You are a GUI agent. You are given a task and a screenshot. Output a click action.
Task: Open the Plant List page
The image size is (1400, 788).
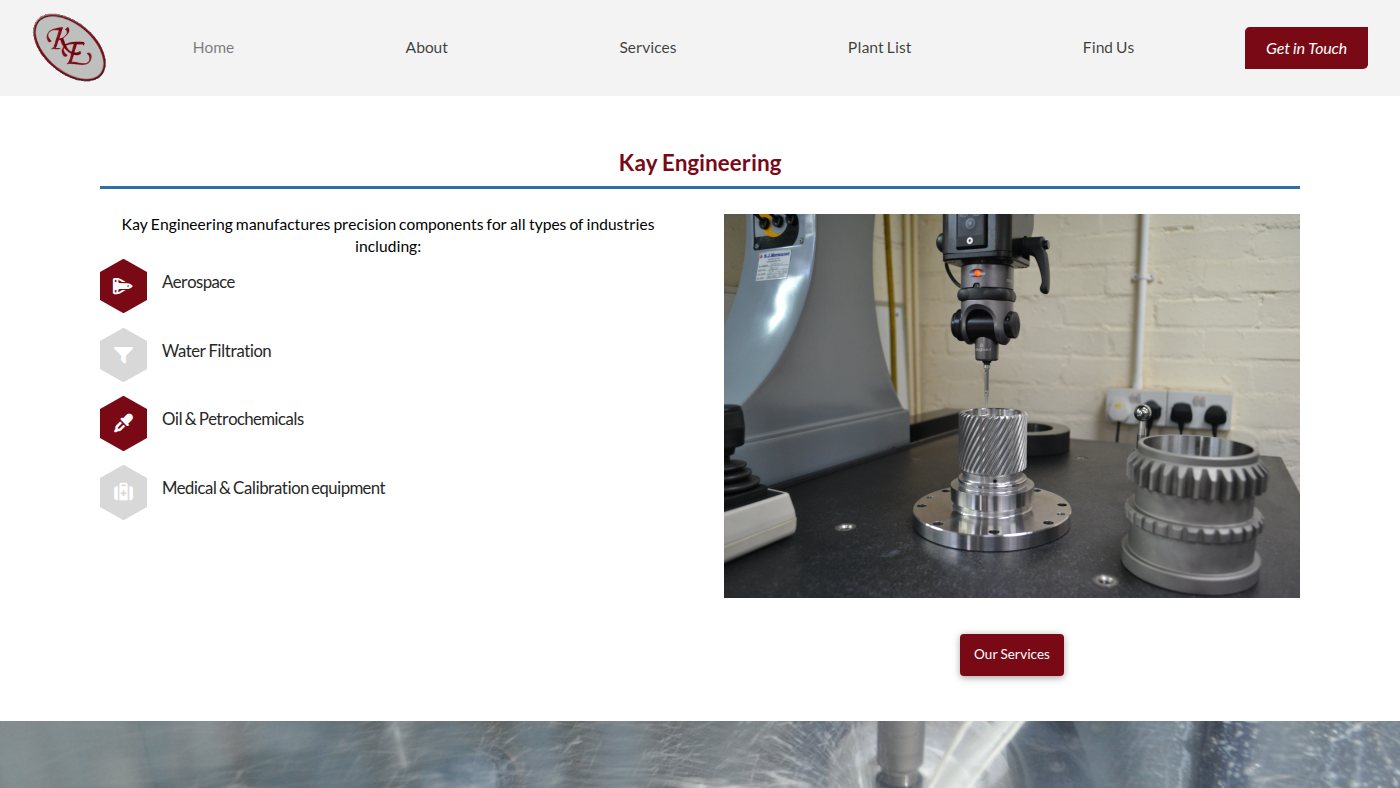(x=879, y=47)
